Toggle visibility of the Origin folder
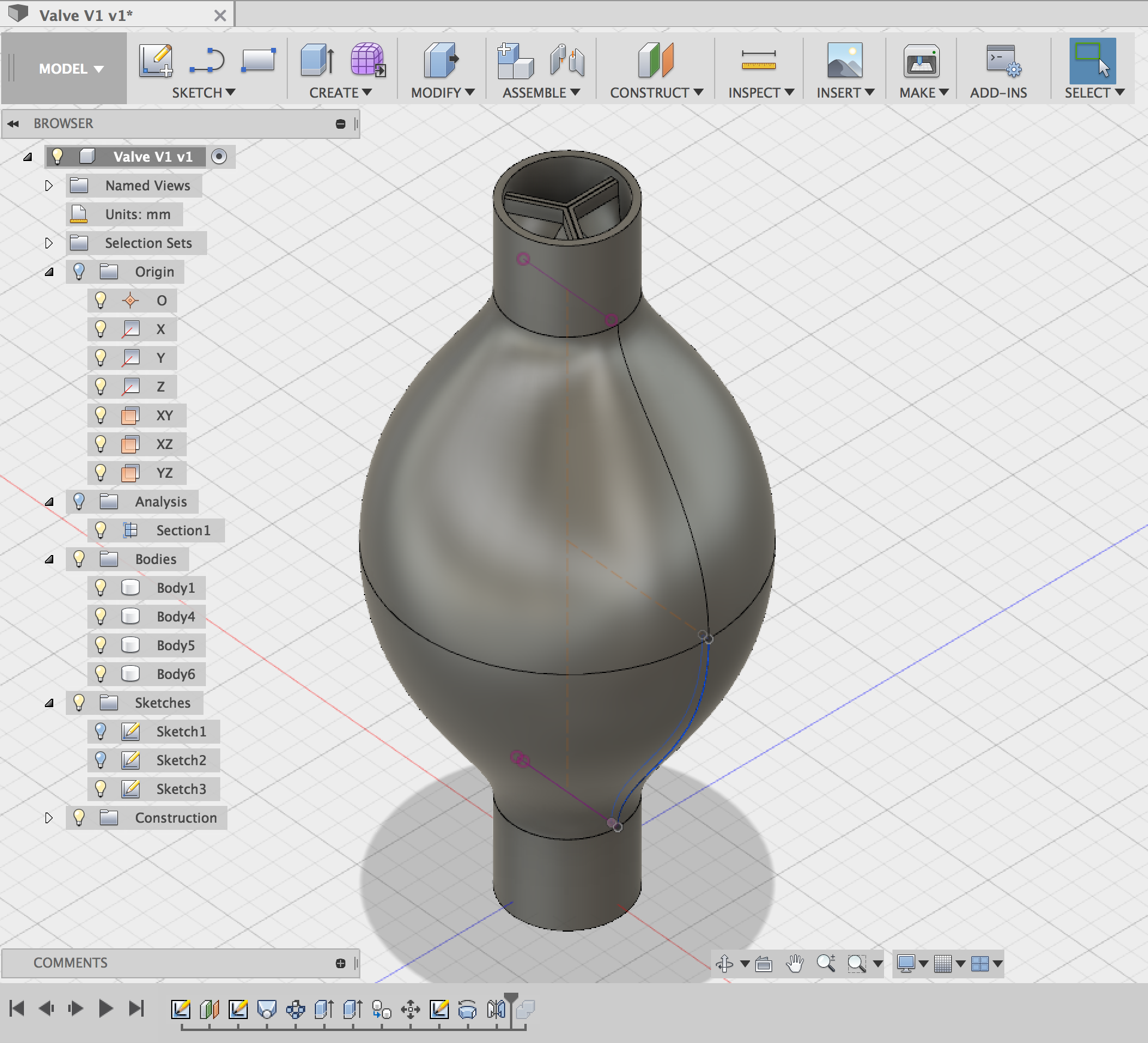The width and height of the screenshot is (1148, 1043). [x=79, y=272]
